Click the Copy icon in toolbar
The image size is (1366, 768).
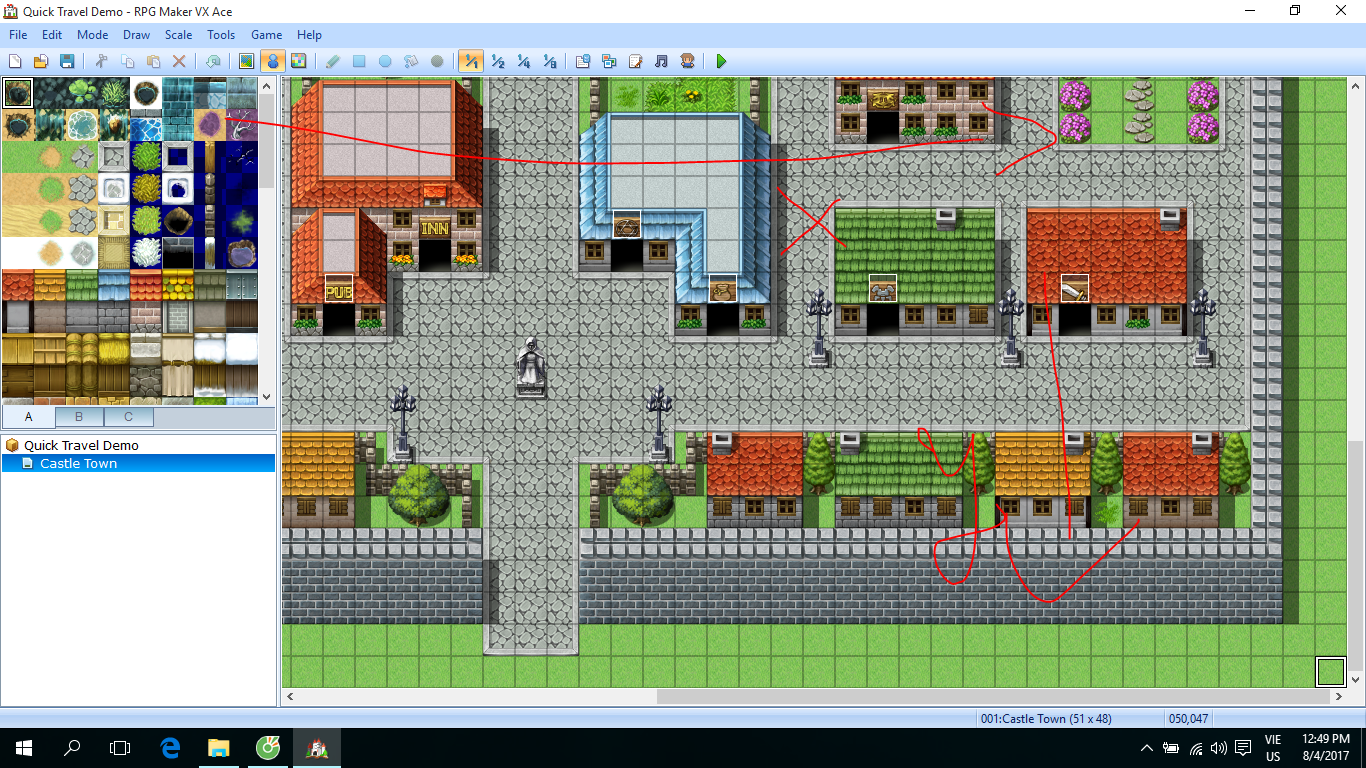(x=127, y=61)
